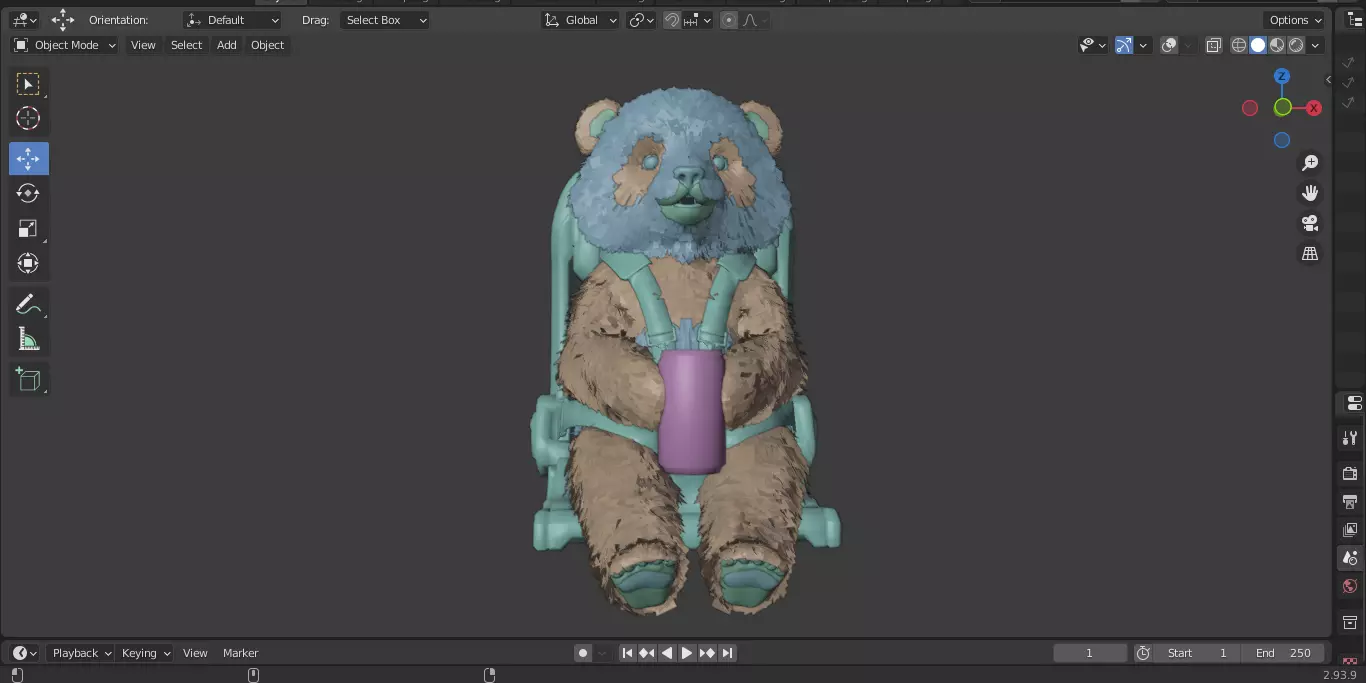Open the Keying popover
The height and width of the screenshot is (683, 1366).
pos(145,653)
